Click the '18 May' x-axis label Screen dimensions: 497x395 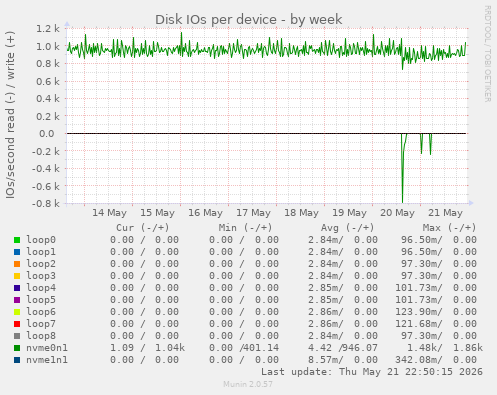tap(301, 213)
